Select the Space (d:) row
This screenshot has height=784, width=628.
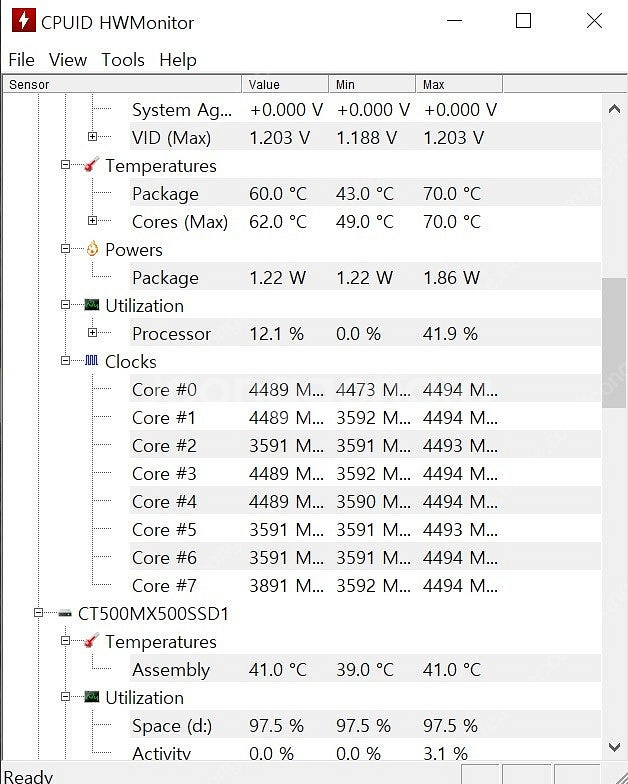pos(365,726)
